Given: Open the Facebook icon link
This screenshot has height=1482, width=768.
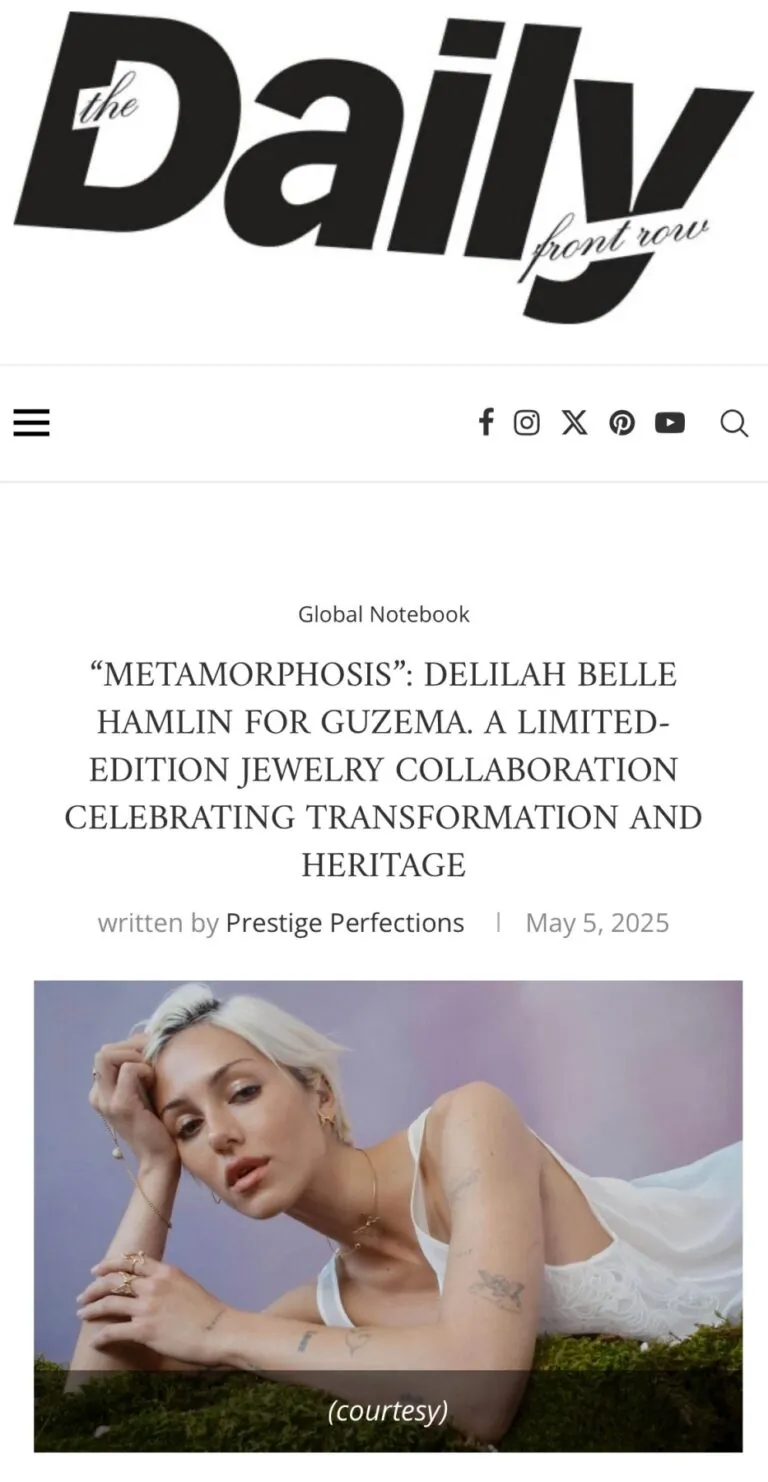Looking at the screenshot, I should pos(486,422).
